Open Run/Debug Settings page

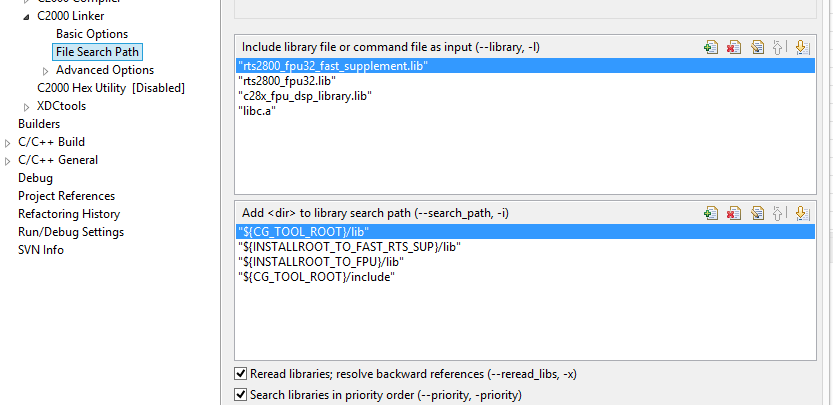click(x=71, y=232)
